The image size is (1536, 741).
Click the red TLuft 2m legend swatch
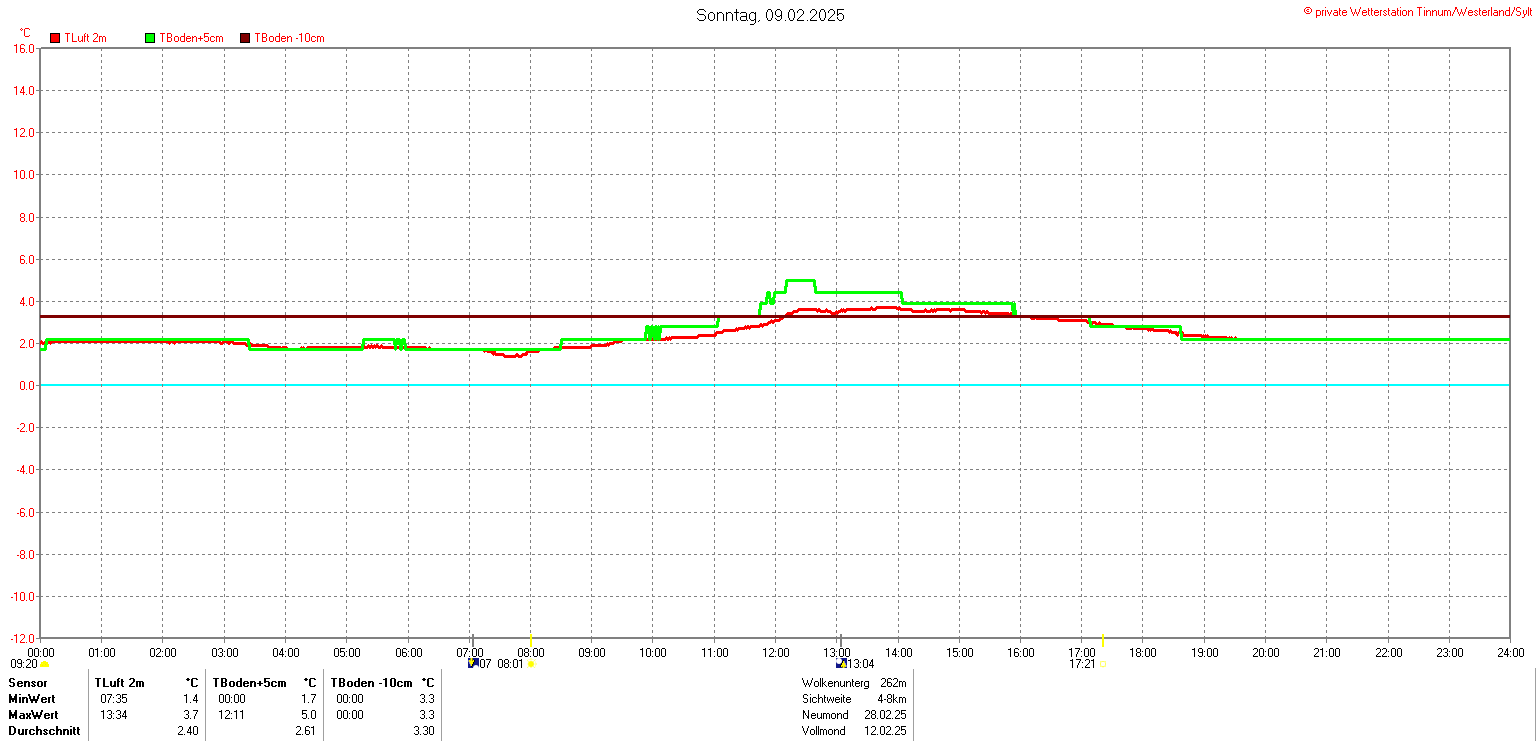click(x=55, y=38)
